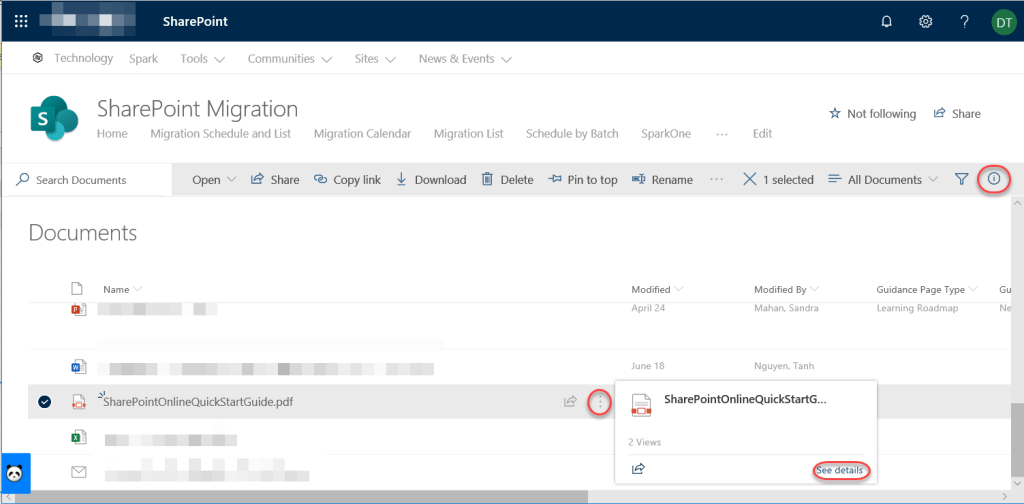Delete the selected document
Screen dimensions: 1024x504
tap(507, 180)
